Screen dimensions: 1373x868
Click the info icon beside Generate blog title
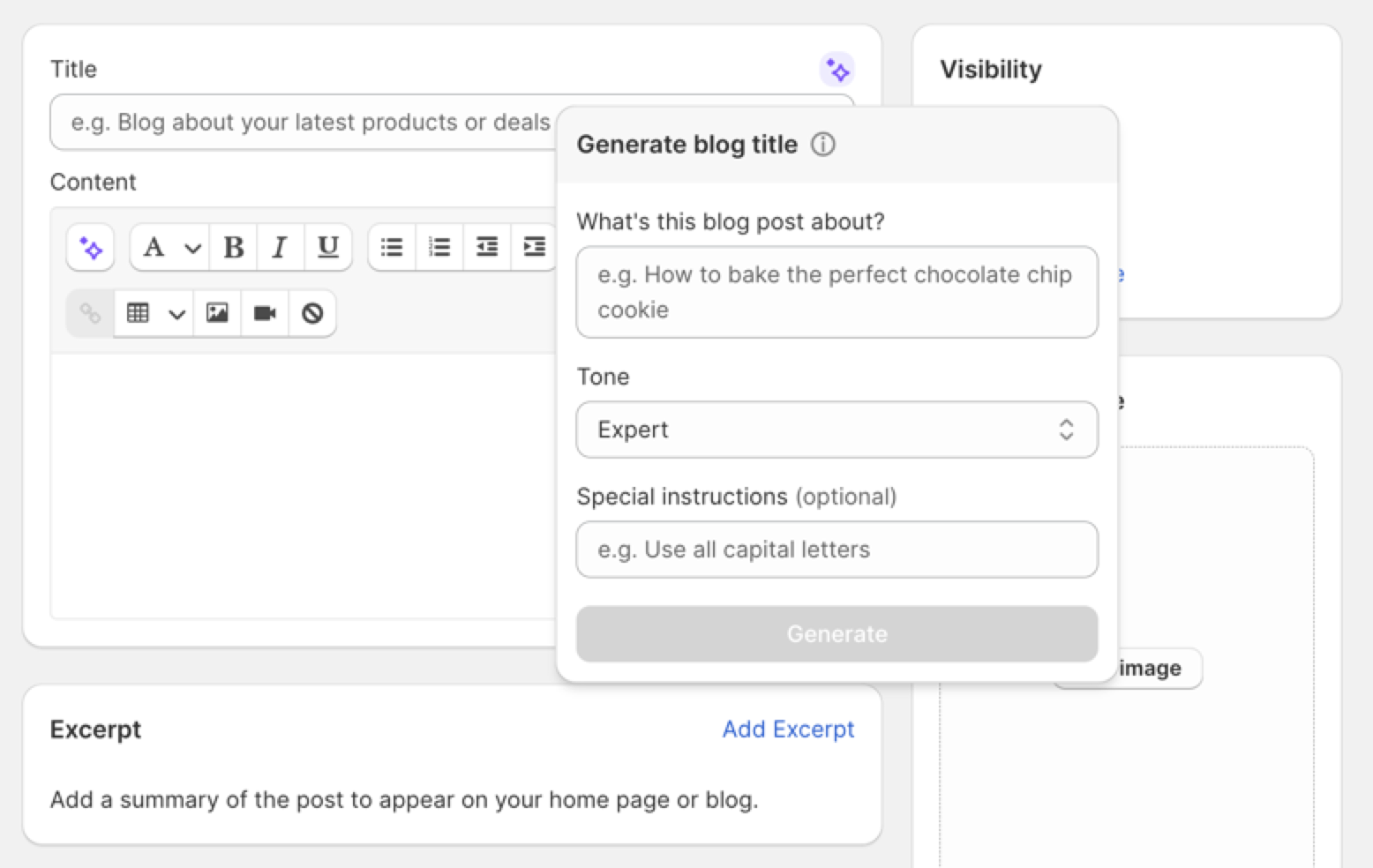822,144
